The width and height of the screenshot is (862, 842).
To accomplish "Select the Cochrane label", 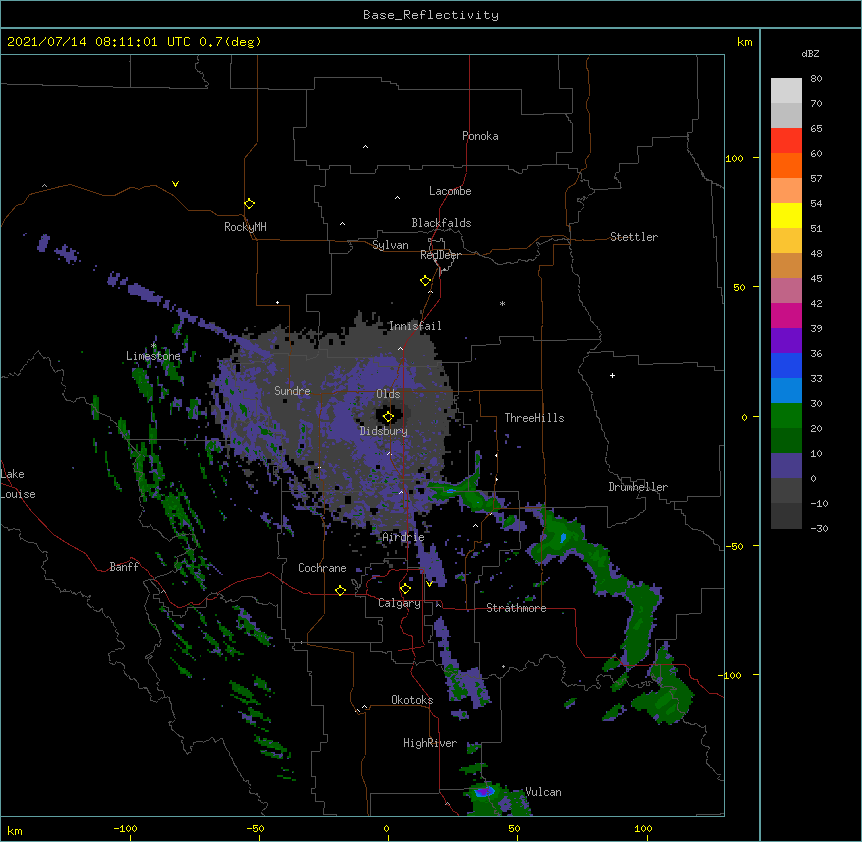I will tap(322, 568).
